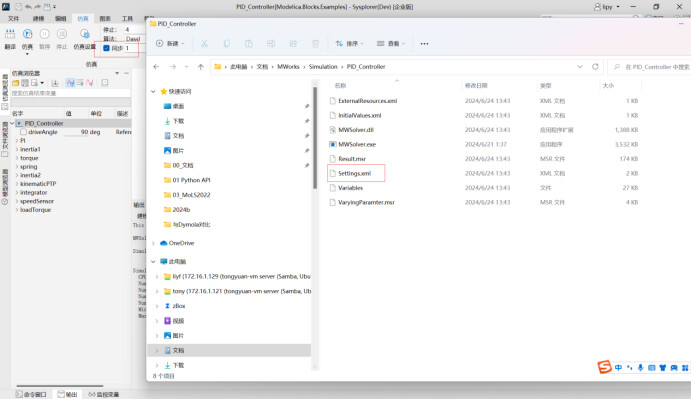Click the last square window icon in simulation browser toolbar
This screenshot has width=691, height=399.
tap(105, 83)
